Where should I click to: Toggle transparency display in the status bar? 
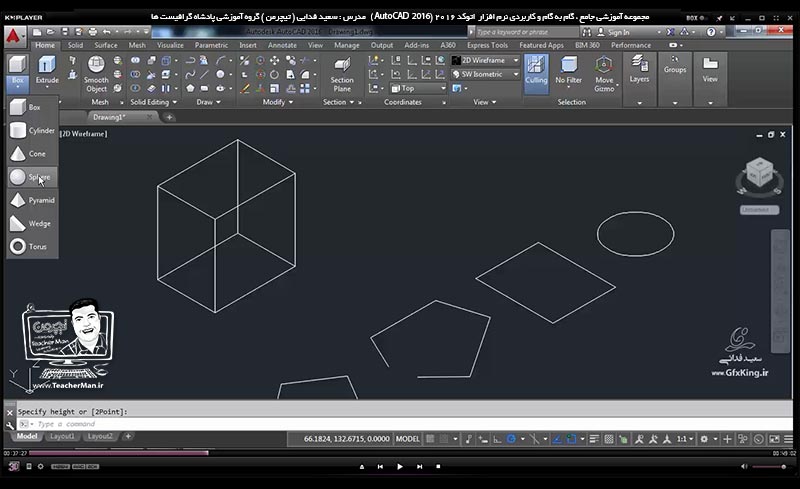click(x=609, y=439)
